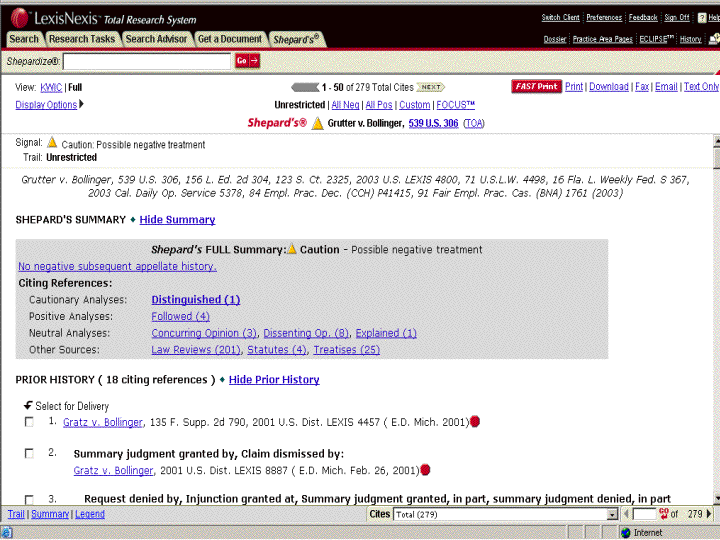Click Law Reviews (201) link

coord(196,350)
